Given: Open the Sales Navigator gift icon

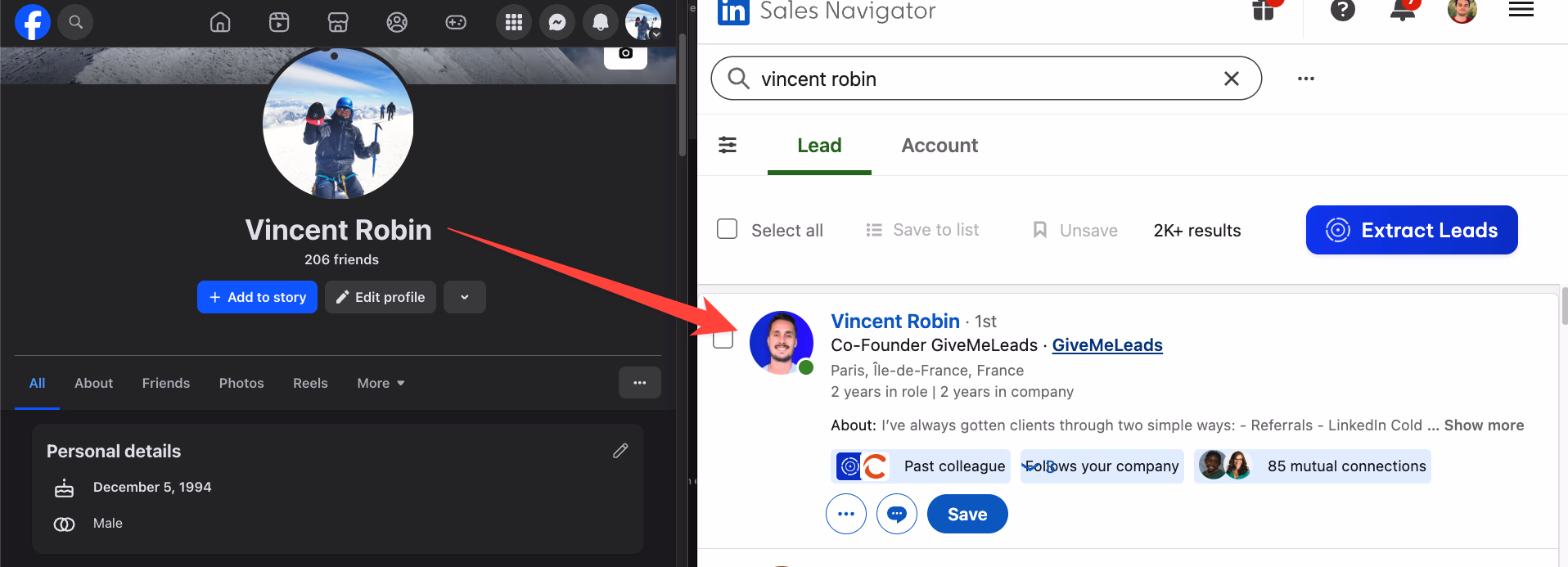Looking at the screenshot, I should (1264, 10).
